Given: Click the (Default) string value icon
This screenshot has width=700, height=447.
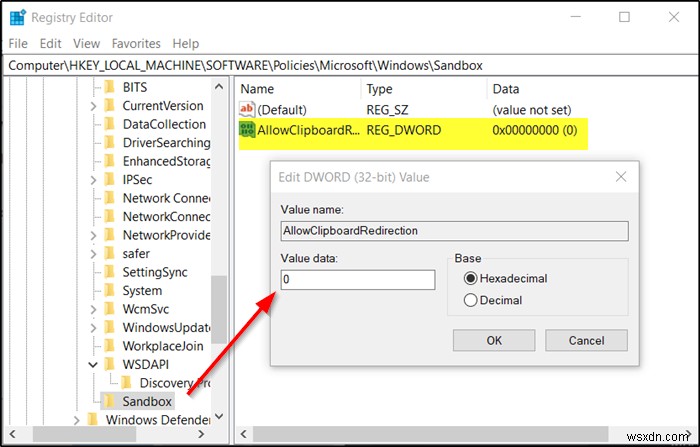Looking at the screenshot, I should 247,109.
